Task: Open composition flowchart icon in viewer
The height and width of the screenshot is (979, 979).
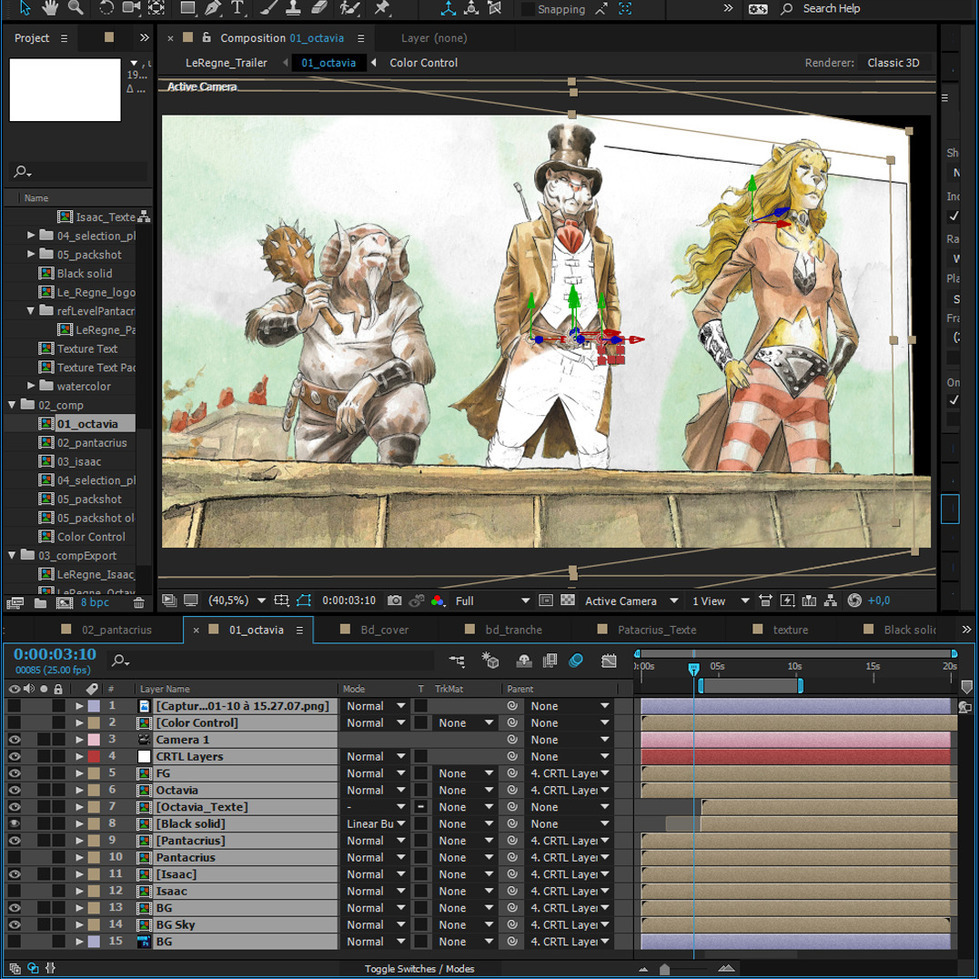Action: (830, 601)
